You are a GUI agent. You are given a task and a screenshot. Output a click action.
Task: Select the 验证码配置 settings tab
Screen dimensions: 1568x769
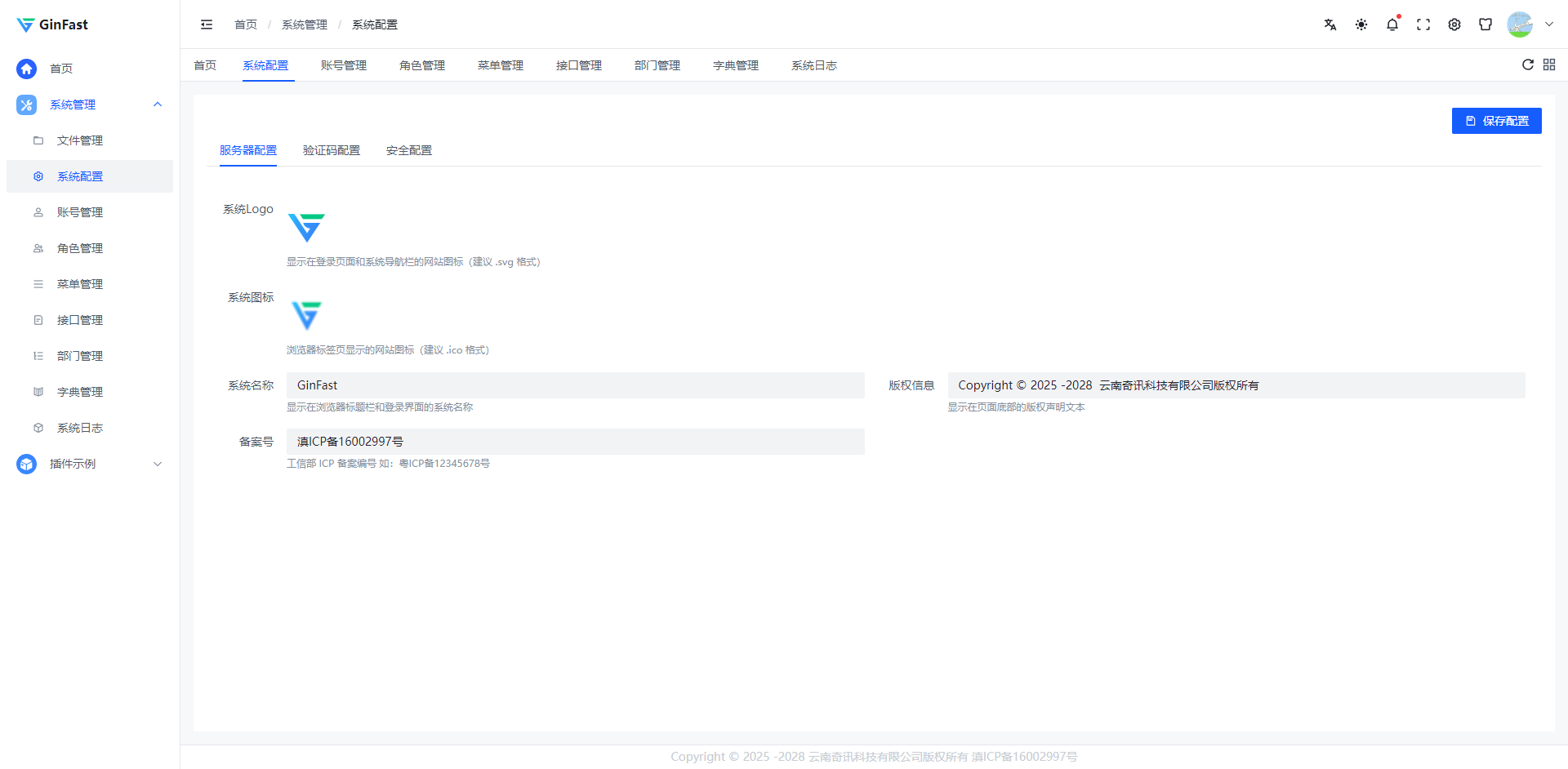332,150
